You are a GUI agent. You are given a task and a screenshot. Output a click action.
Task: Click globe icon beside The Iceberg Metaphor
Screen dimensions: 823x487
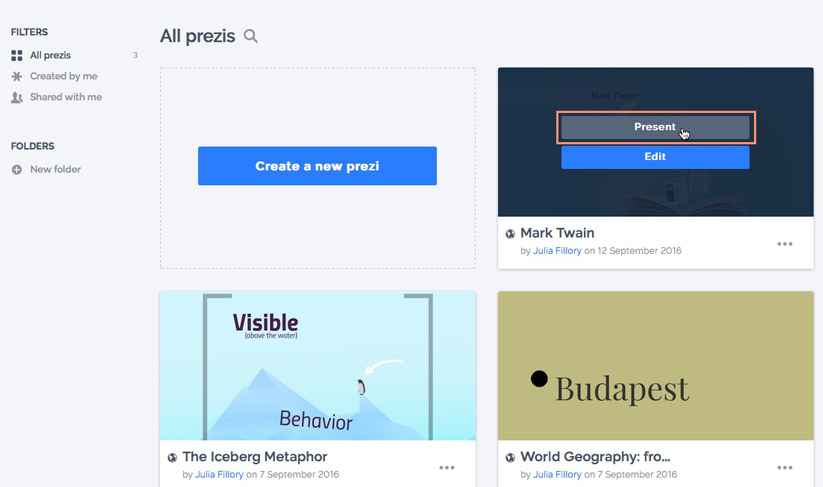point(172,458)
